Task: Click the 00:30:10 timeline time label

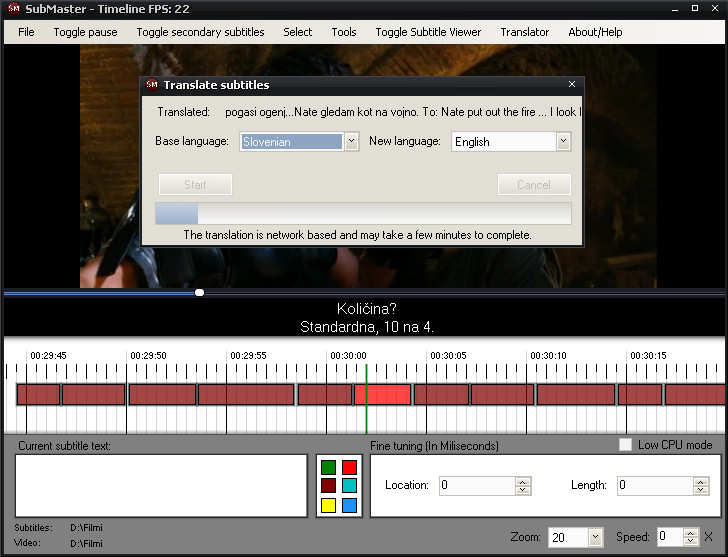Action: (548, 356)
